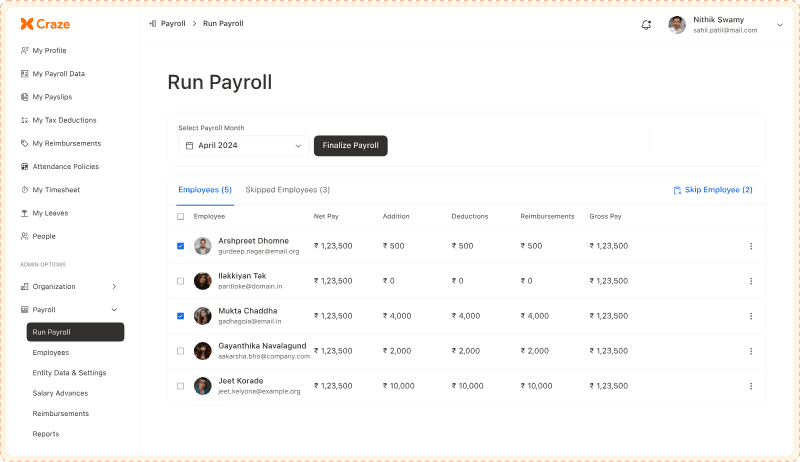Click Skip Employee (2) button
This screenshot has height=462, width=800.
(x=713, y=190)
